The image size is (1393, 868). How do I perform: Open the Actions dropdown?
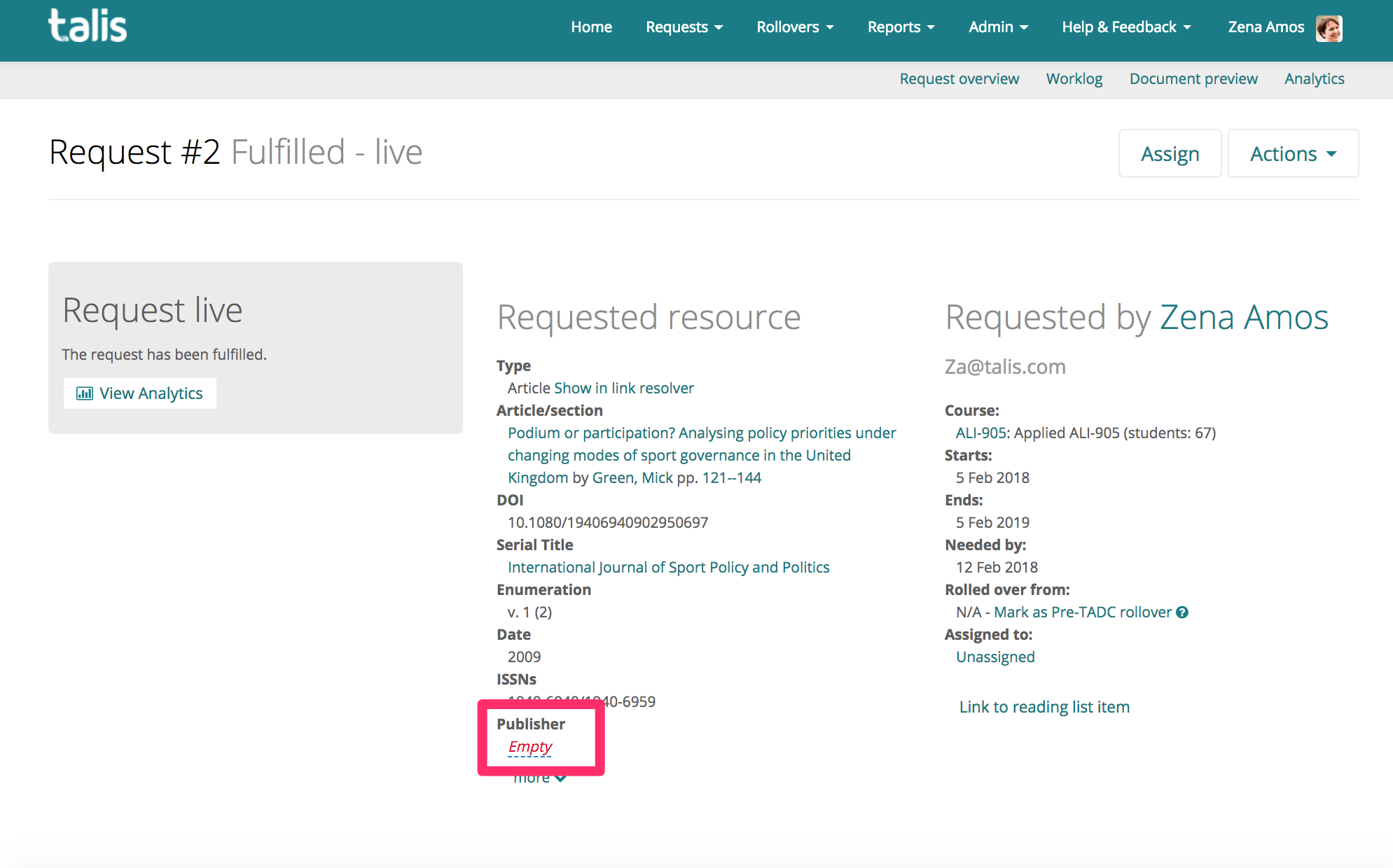(1292, 153)
